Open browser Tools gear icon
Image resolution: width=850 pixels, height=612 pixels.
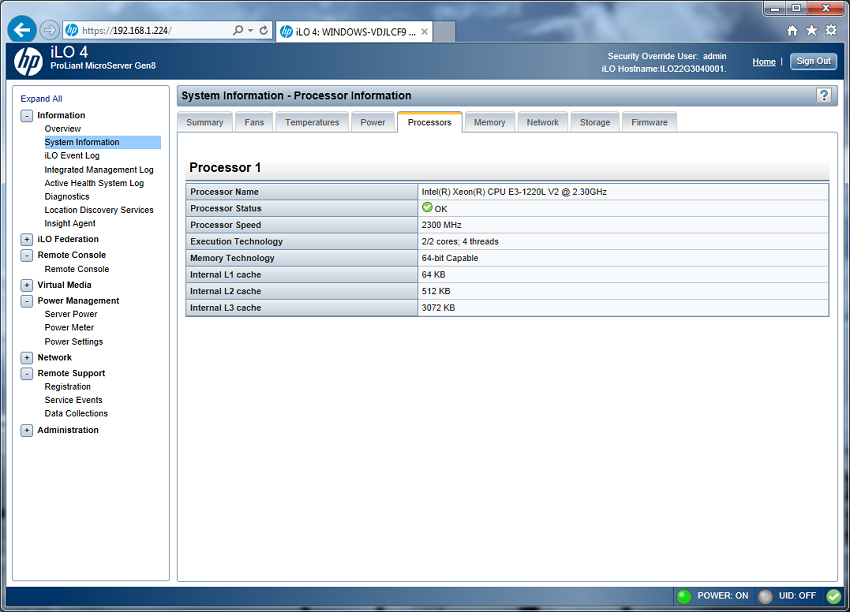(x=831, y=30)
